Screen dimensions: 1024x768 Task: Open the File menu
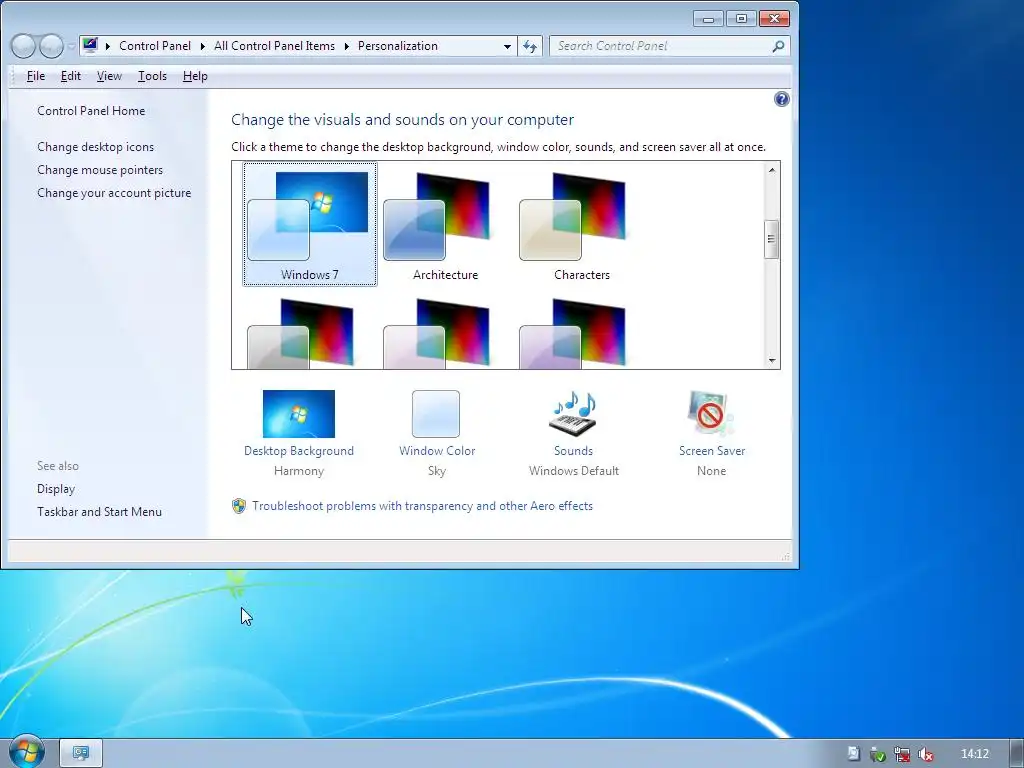36,76
